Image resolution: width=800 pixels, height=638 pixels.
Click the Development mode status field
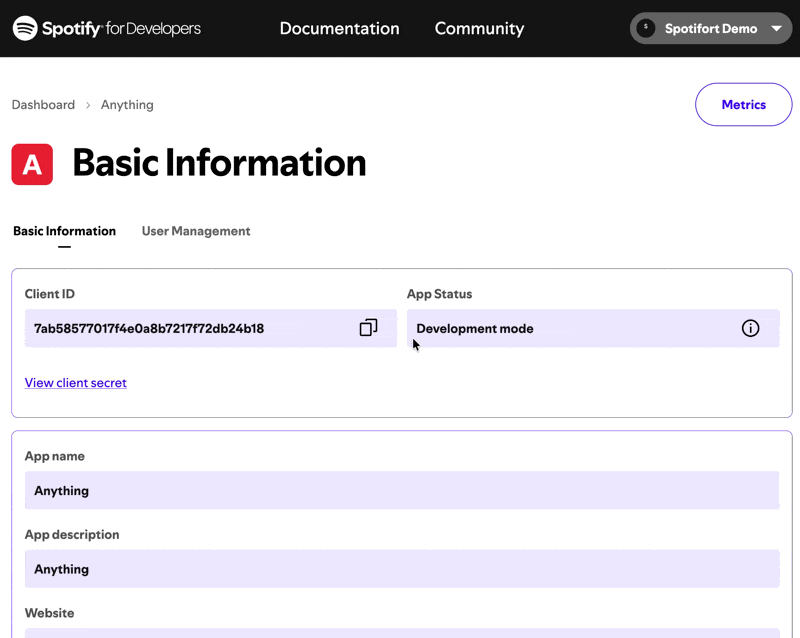pyautogui.click(x=550, y=327)
